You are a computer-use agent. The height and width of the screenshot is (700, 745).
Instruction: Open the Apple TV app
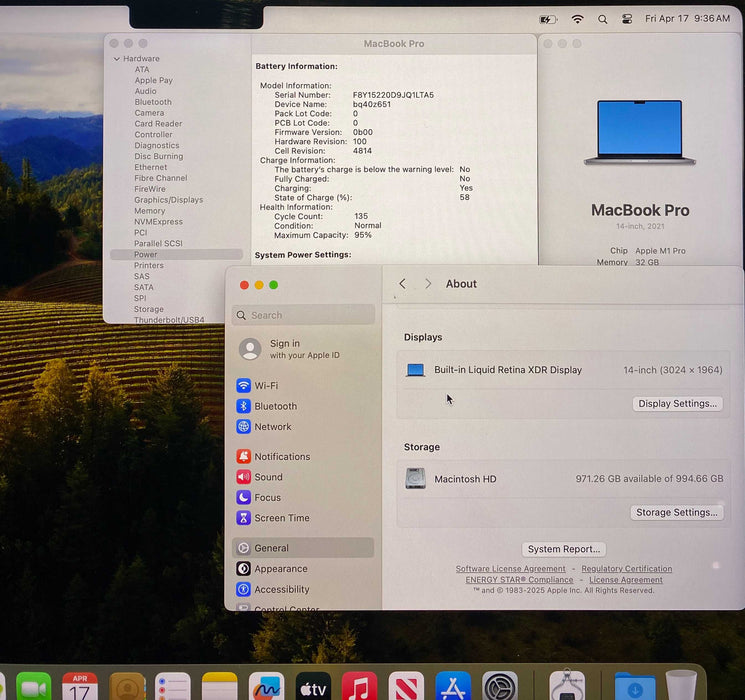tap(313, 687)
